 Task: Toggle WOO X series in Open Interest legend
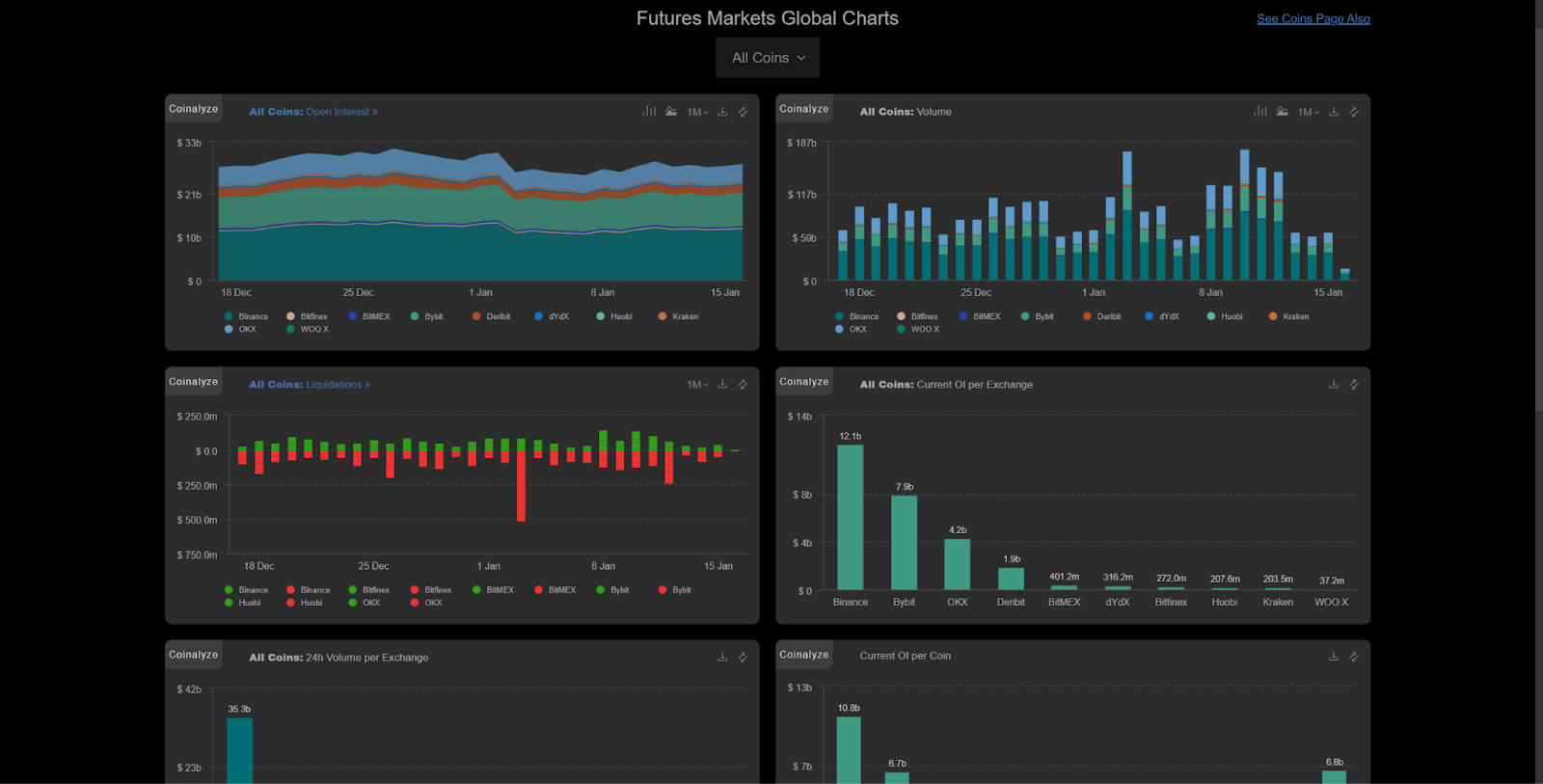coord(309,329)
